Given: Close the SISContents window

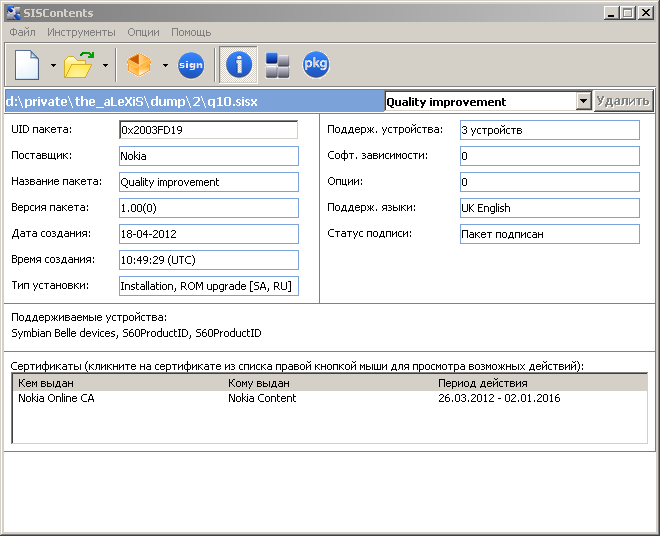Looking at the screenshot, I should pos(646,13).
